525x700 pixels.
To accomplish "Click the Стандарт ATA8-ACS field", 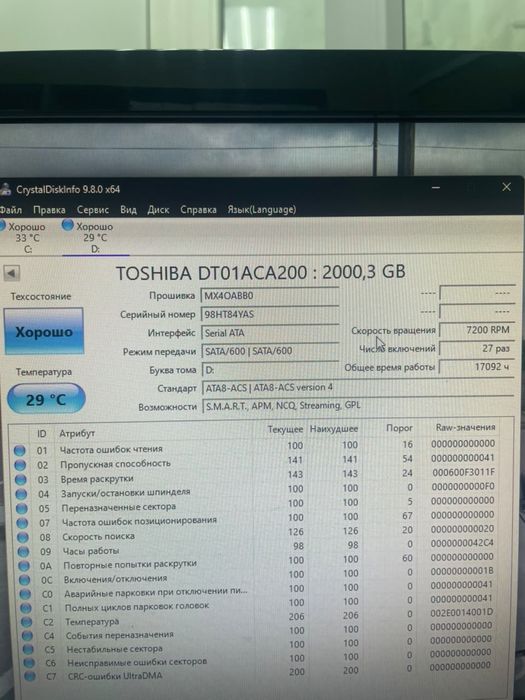I will tap(358, 388).
